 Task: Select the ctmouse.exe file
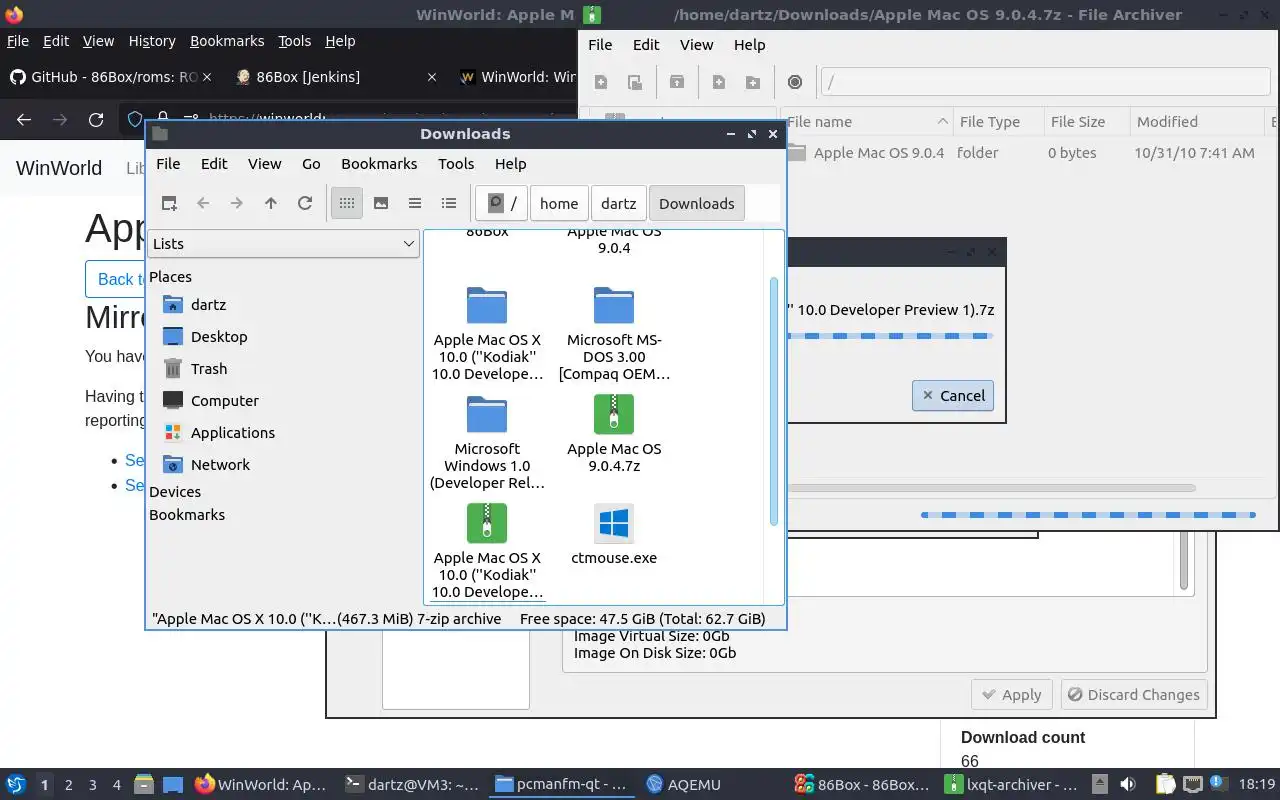614,536
